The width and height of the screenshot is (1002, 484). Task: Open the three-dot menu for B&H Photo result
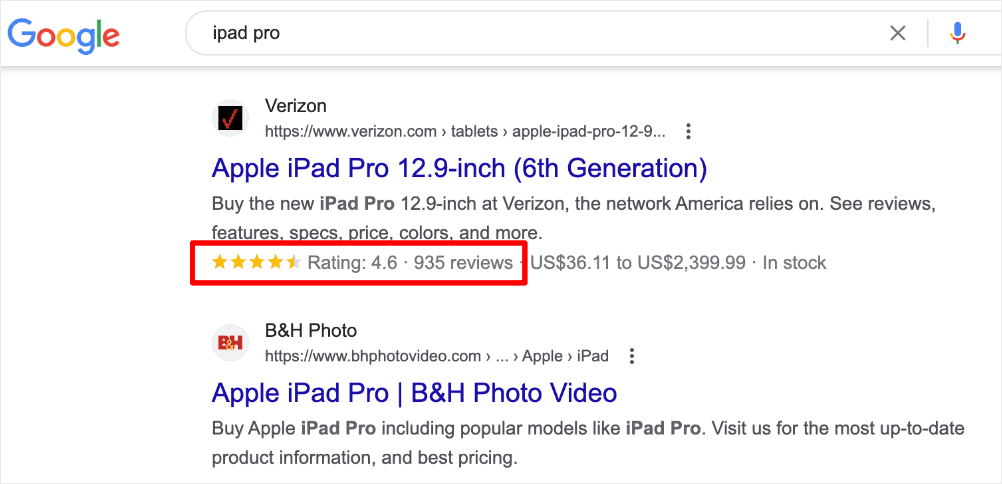(632, 355)
